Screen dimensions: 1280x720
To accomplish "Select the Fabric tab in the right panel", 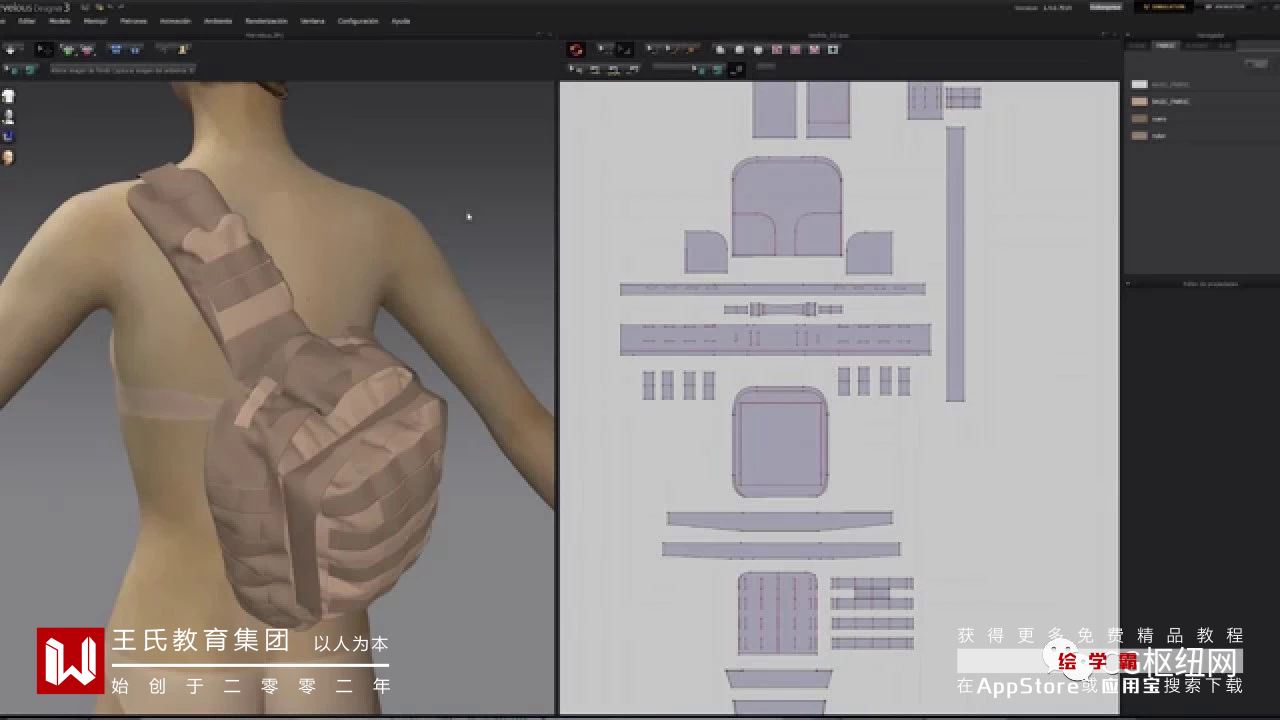I will [1166, 45].
